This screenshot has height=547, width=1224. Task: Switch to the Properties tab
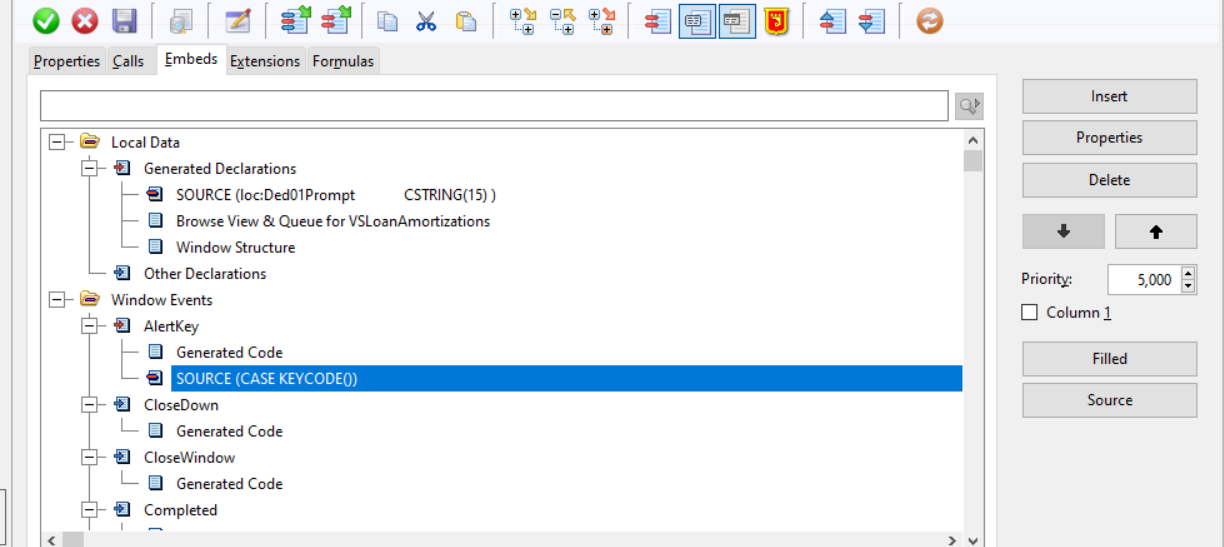[67, 61]
